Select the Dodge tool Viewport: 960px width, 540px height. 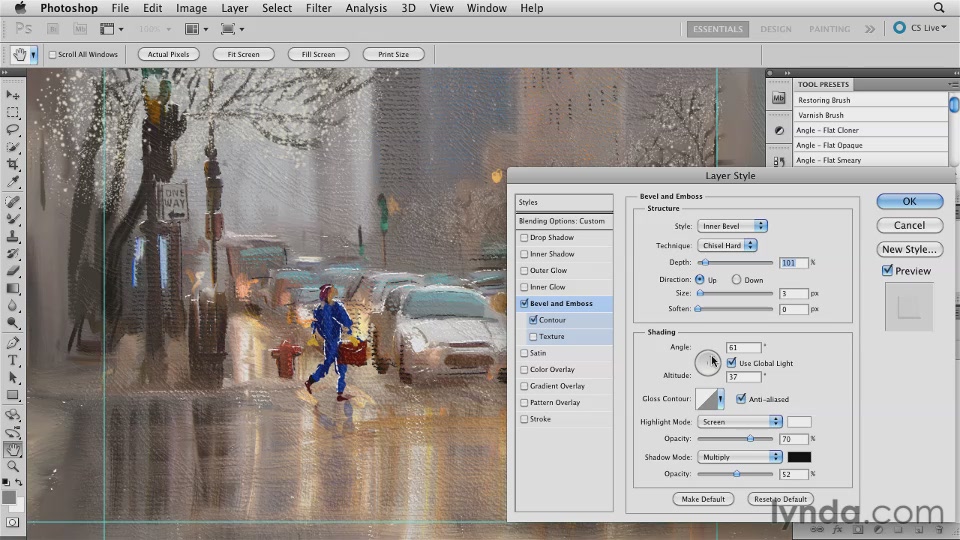coord(12,323)
